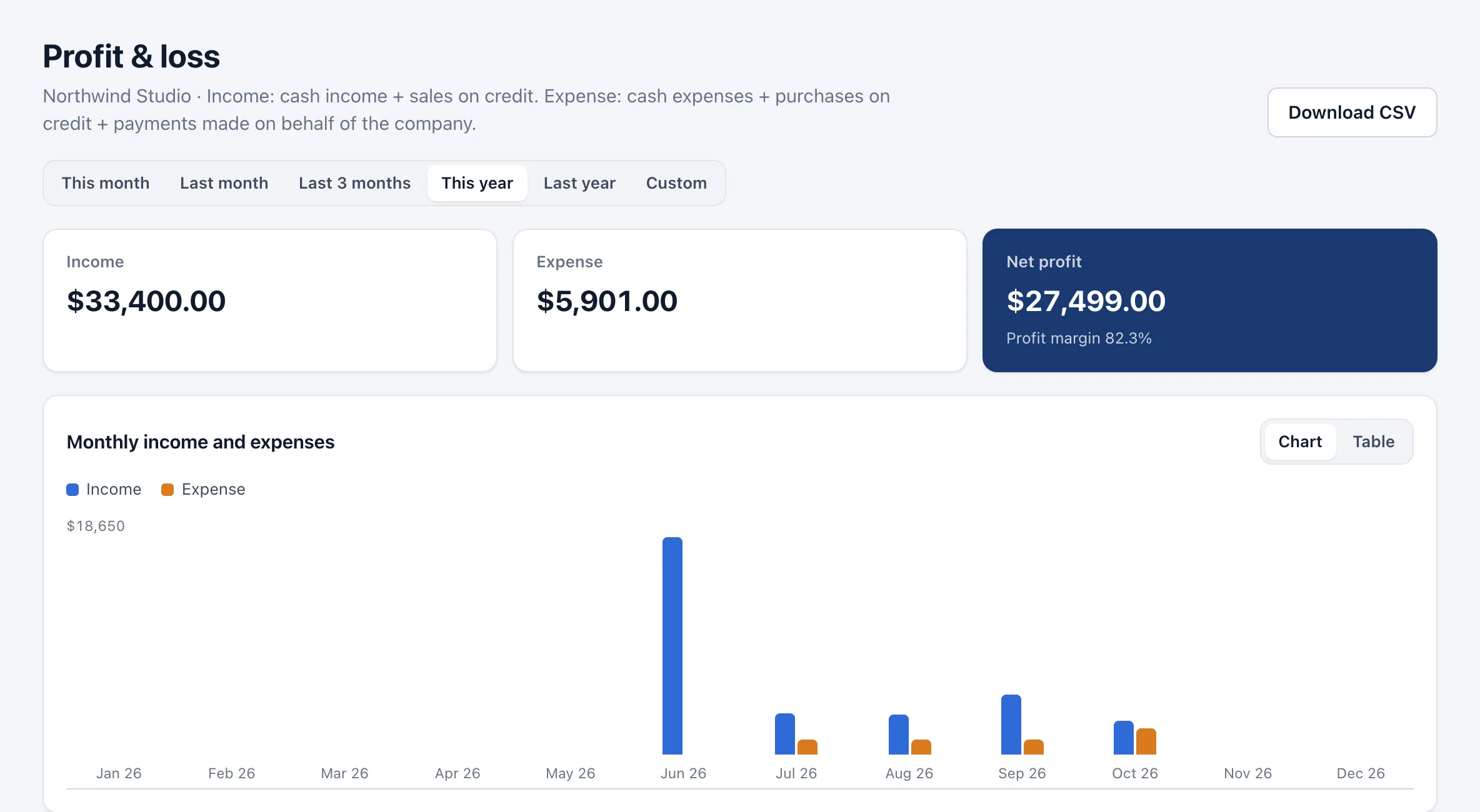Select the This year tab
The image size is (1480, 812).
tap(477, 183)
